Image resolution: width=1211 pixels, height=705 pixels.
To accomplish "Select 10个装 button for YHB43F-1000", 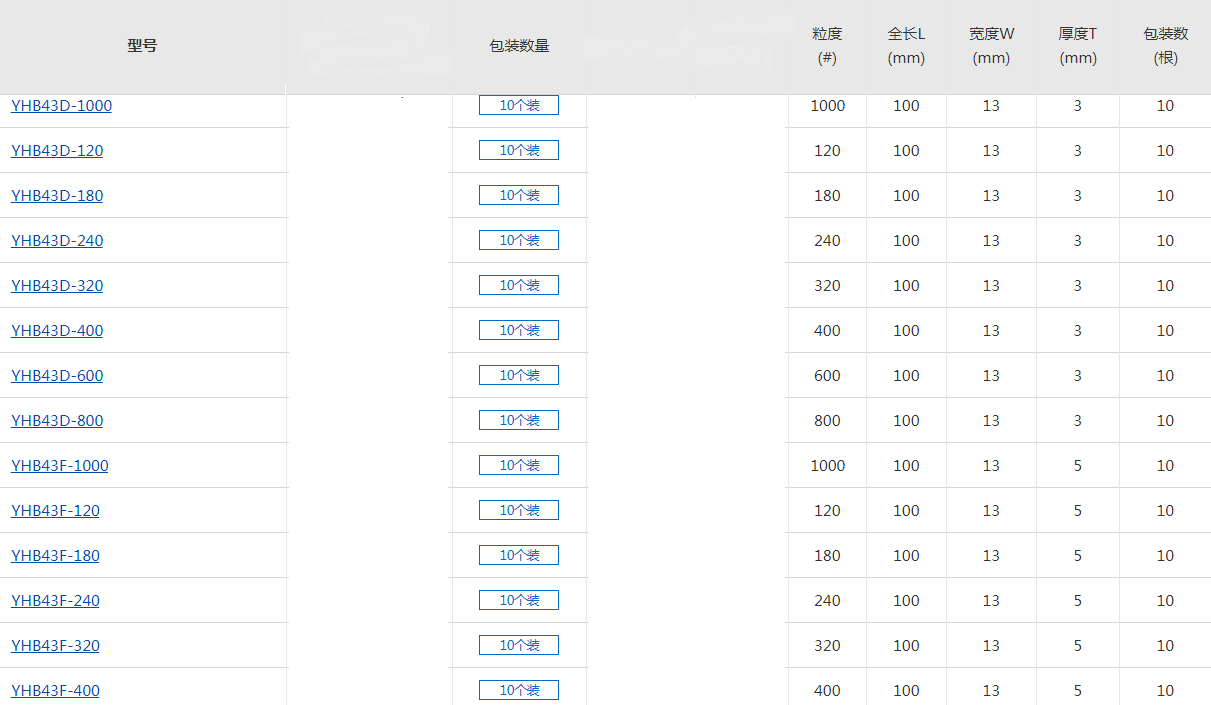I will (x=519, y=465).
